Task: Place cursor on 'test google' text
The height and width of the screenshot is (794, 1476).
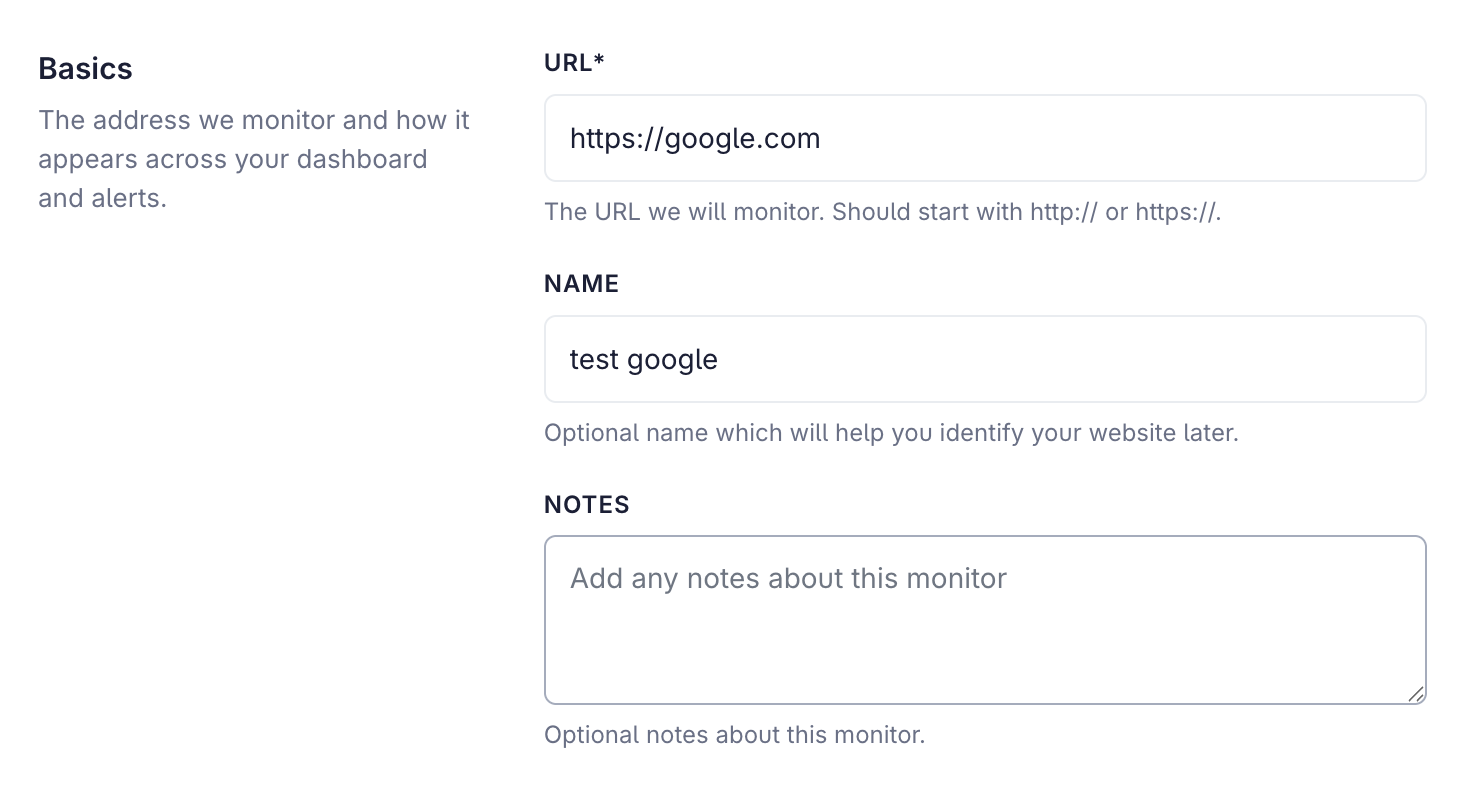Action: pos(644,359)
